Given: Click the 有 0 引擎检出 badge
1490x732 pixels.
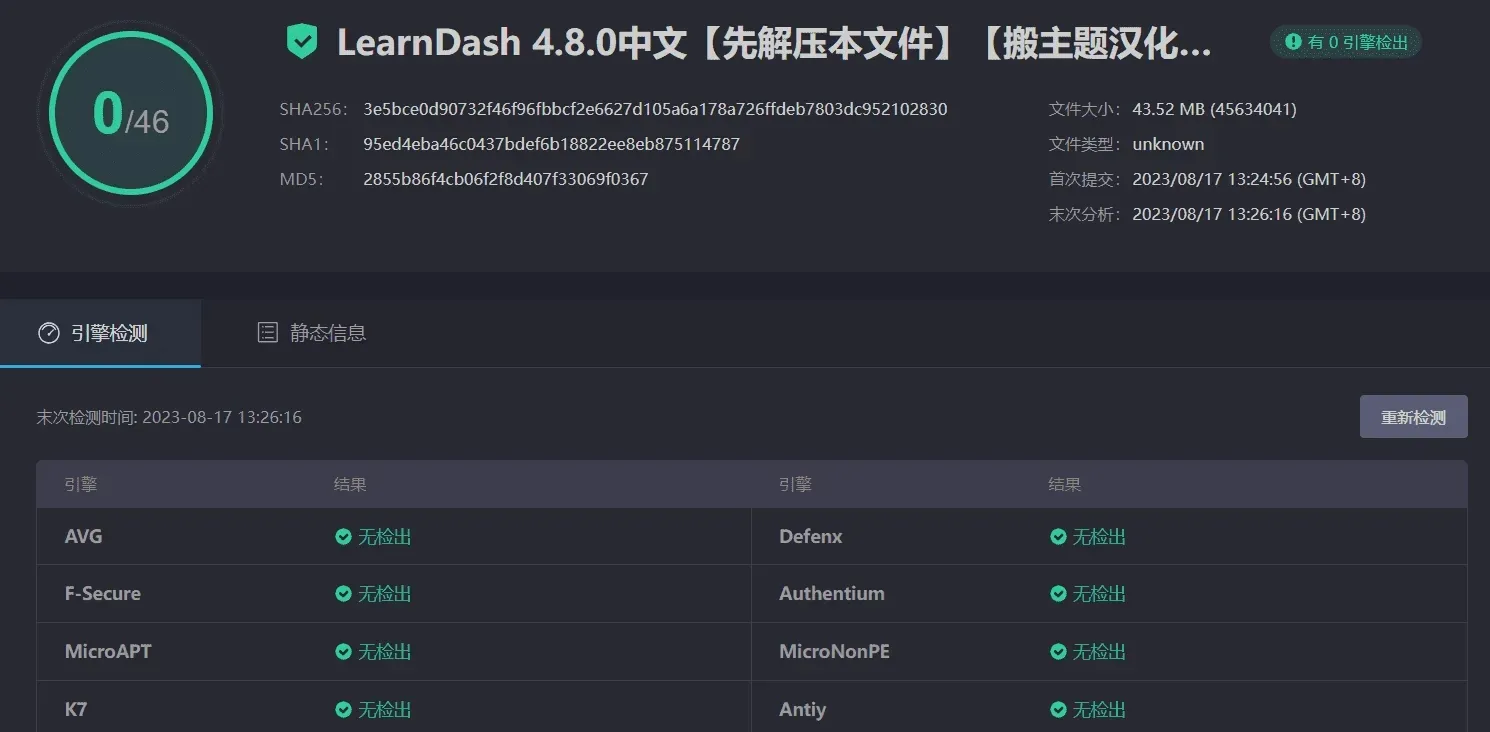Looking at the screenshot, I should click(x=1346, y=42).
